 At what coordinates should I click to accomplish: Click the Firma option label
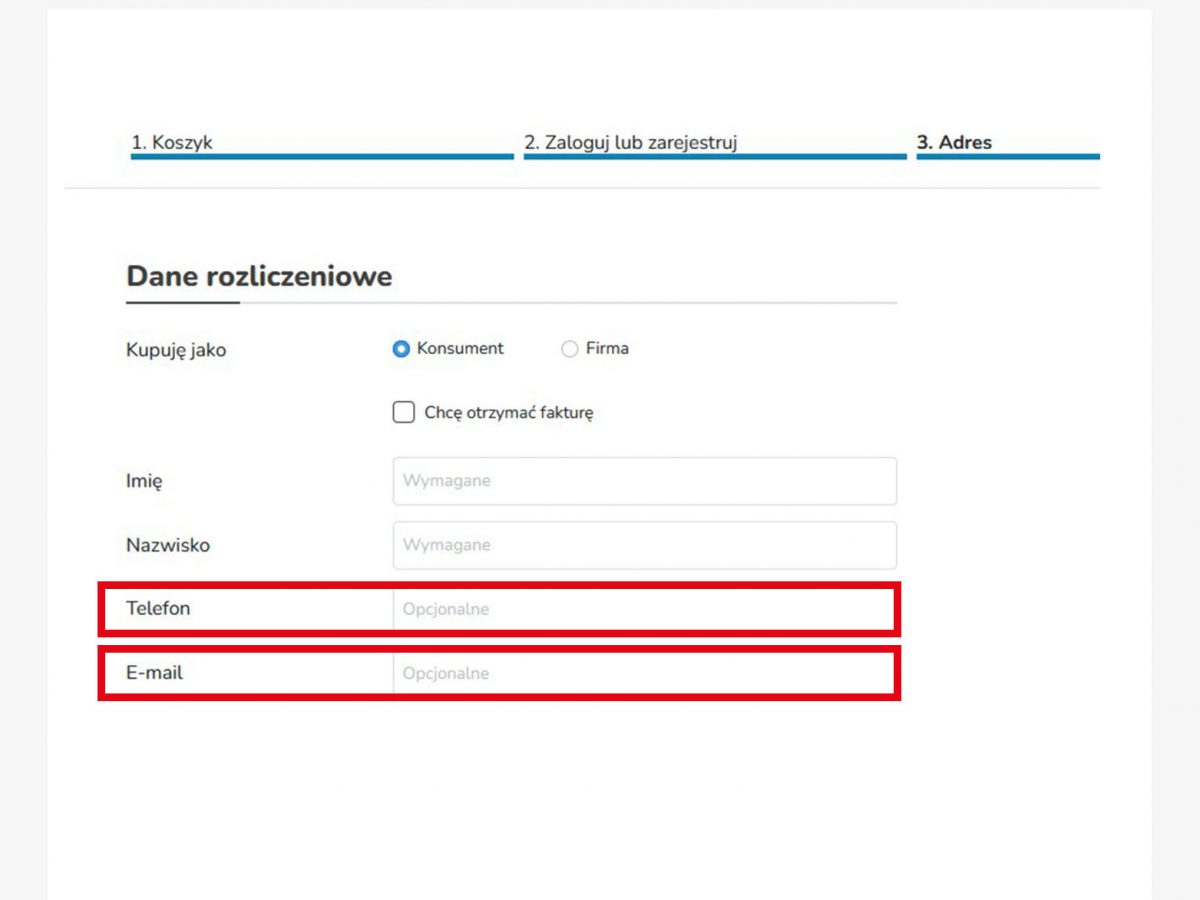pos(607,348)
